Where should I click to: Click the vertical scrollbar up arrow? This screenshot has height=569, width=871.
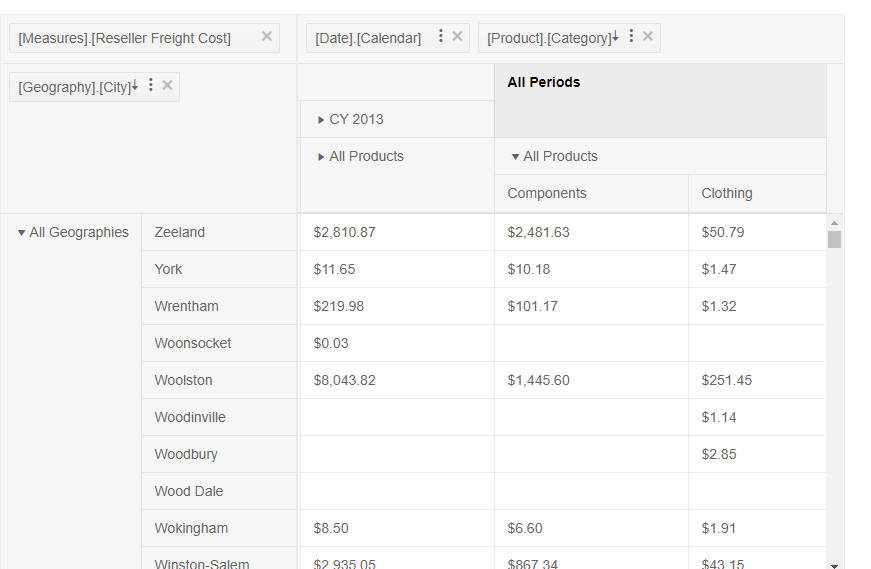click(834, 223)
